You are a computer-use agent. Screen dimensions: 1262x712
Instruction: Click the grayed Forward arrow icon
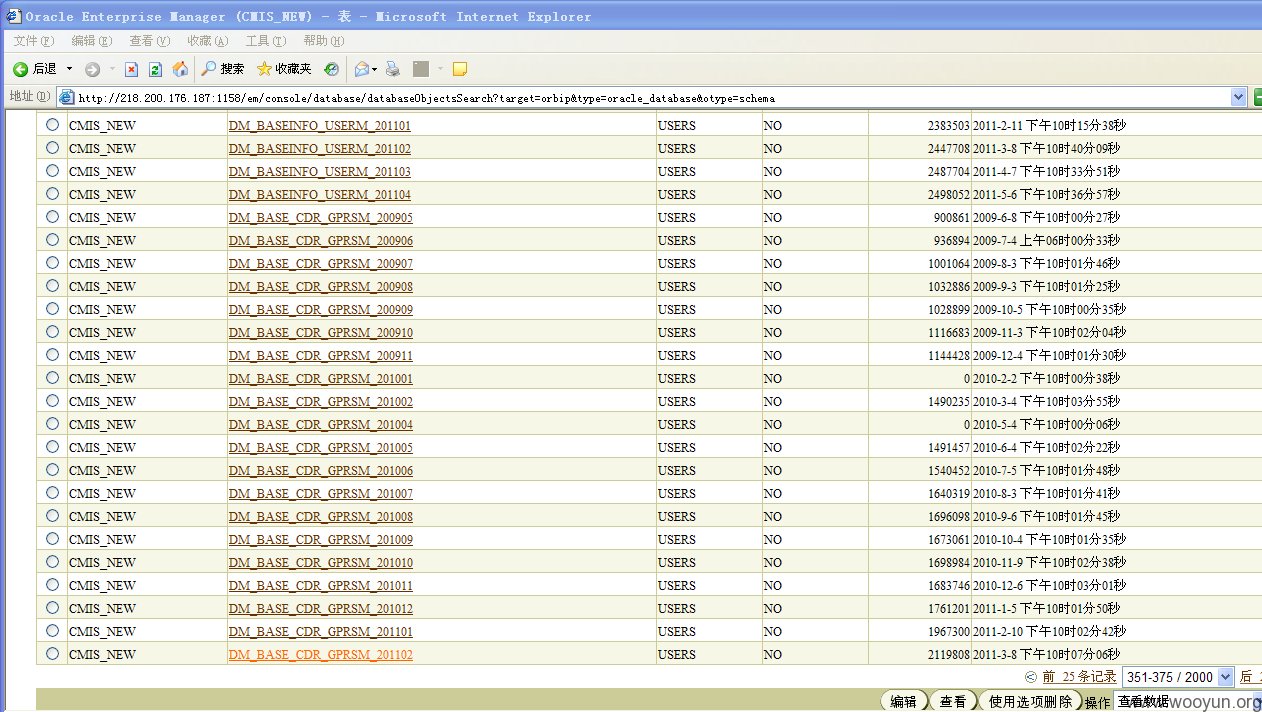pos(92,69)
